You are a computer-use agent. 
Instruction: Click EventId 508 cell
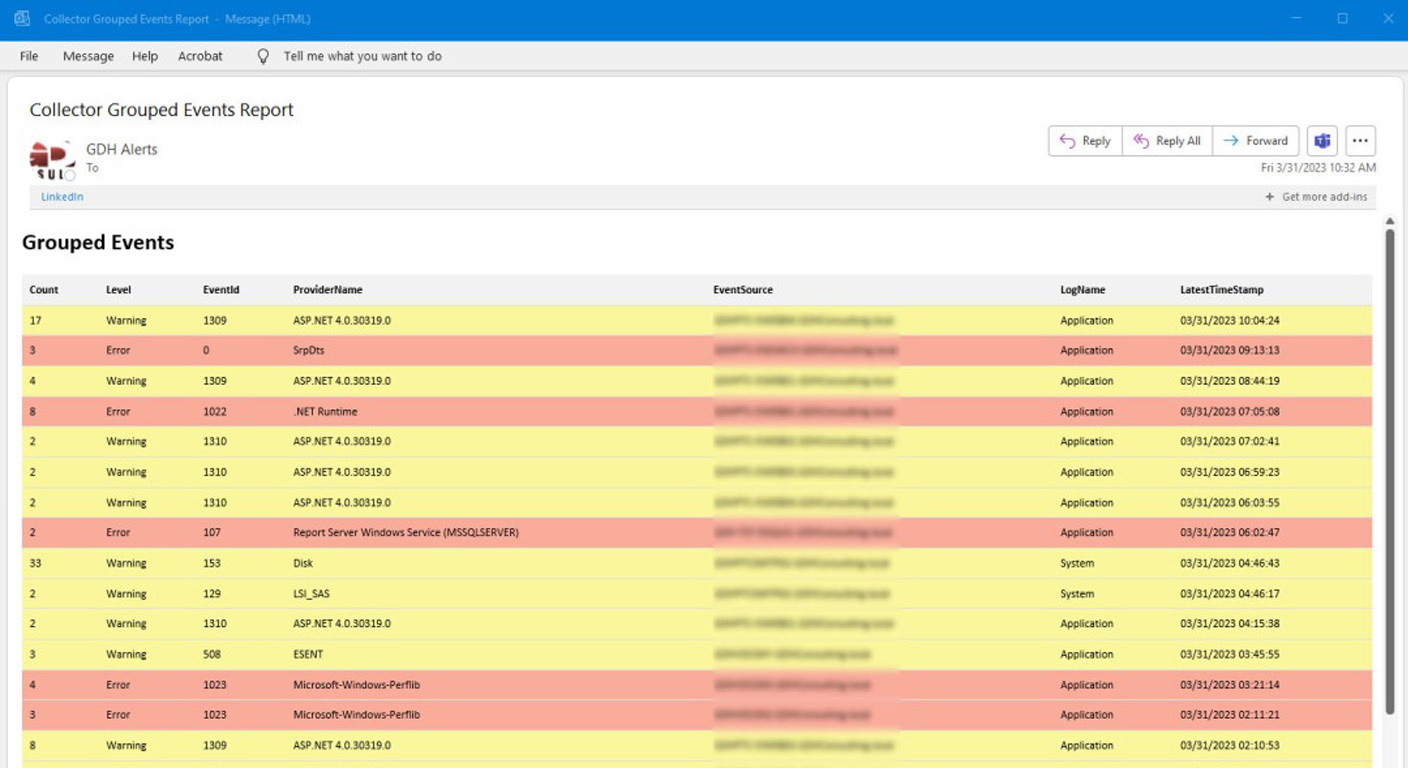(212, 654)
